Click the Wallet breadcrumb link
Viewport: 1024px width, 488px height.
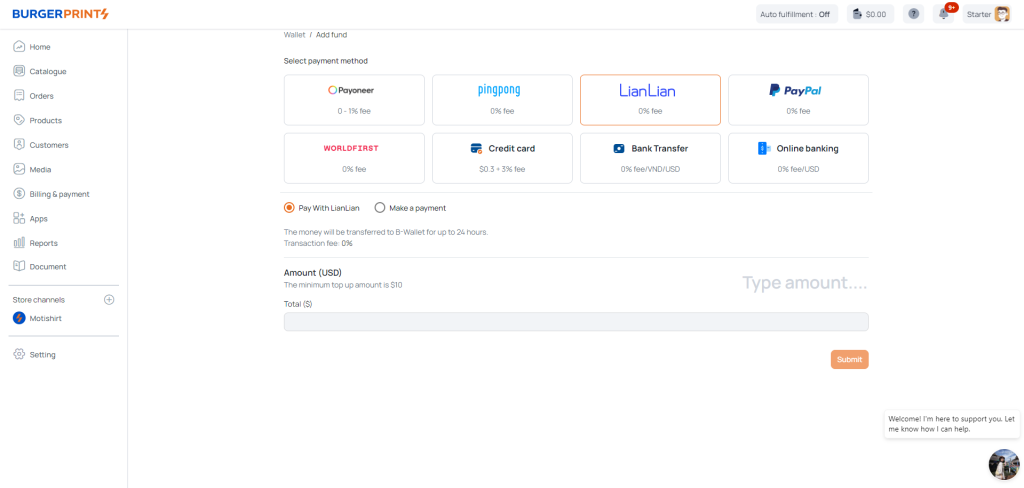click(x=294, y=35)
